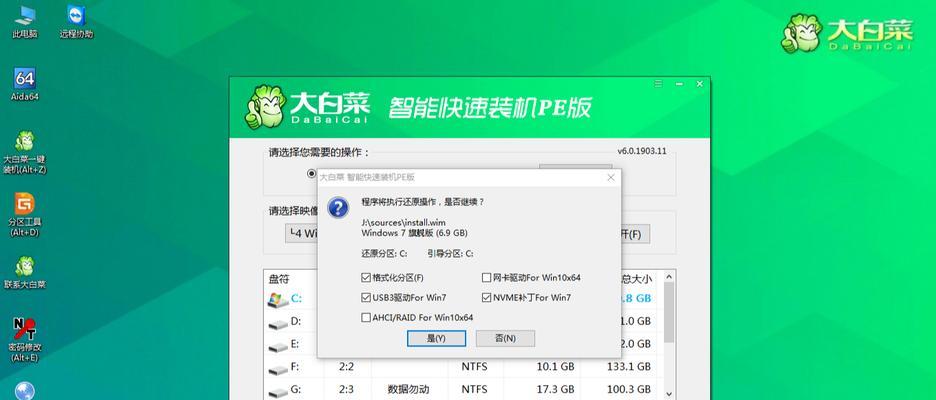Launch the 远程协助 remote assistance icon
This screenshot has width=936, height=400.
click(76, 21)
